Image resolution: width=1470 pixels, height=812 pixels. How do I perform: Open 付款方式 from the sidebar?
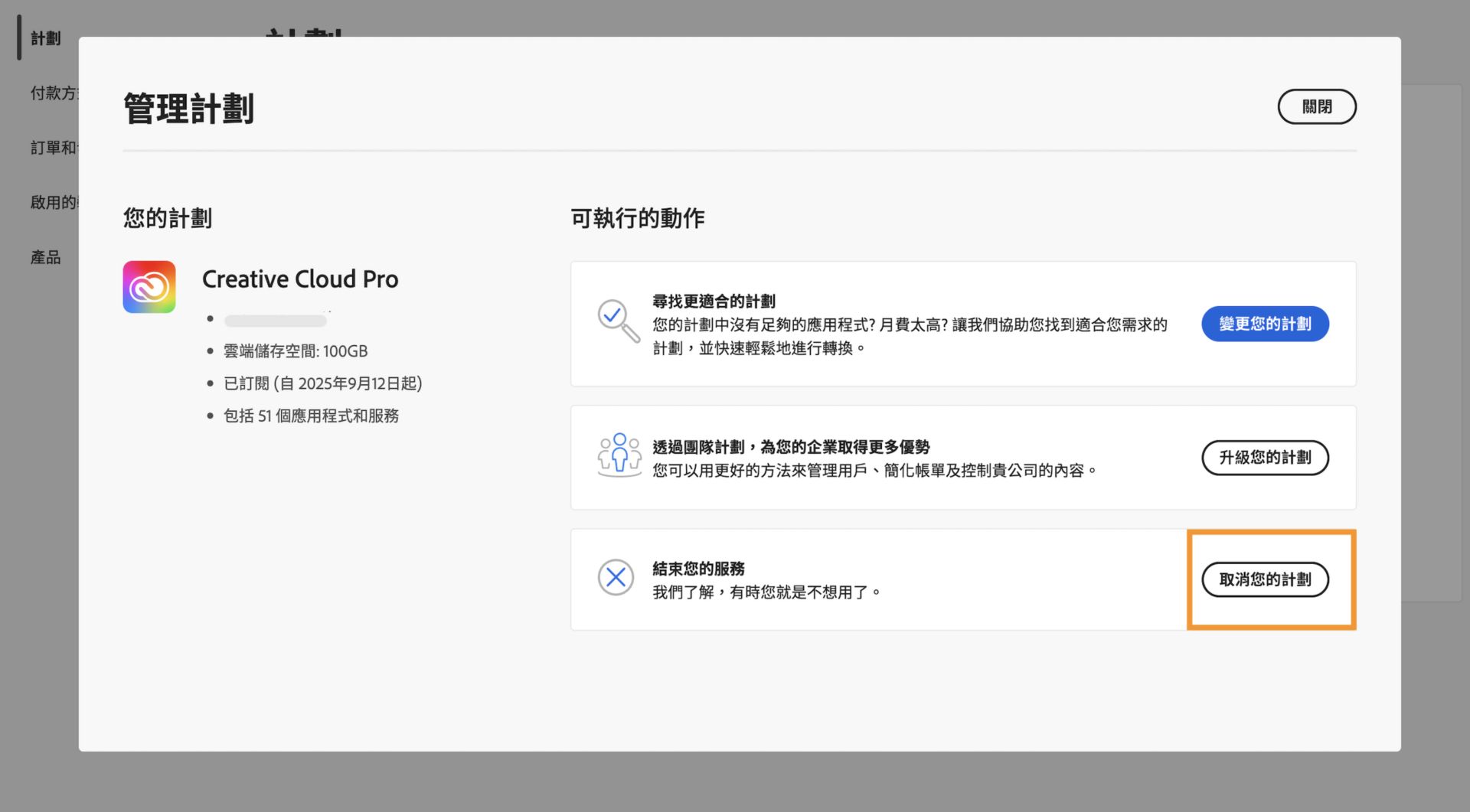[x=52, y=93]
